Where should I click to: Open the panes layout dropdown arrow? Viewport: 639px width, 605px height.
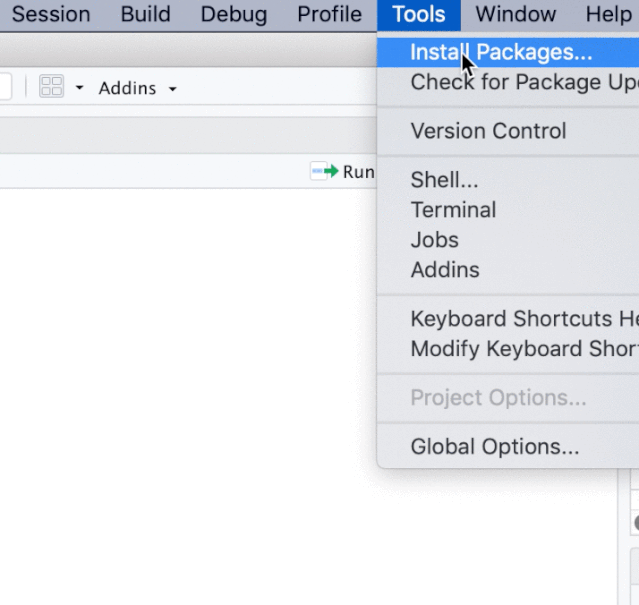(x=79, y=88)
